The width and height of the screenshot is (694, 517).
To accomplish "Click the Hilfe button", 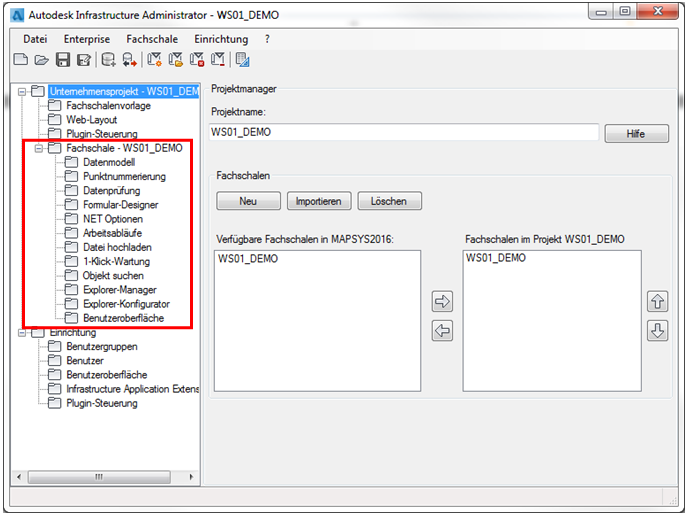I will pyautogui.click(x=636, y=134).
